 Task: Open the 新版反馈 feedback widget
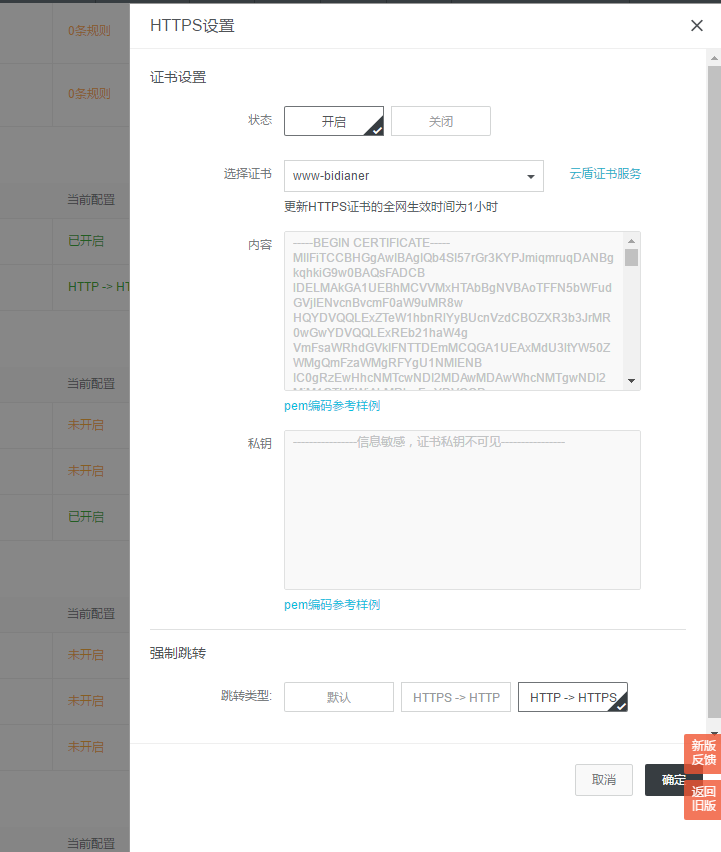[703, 753]
